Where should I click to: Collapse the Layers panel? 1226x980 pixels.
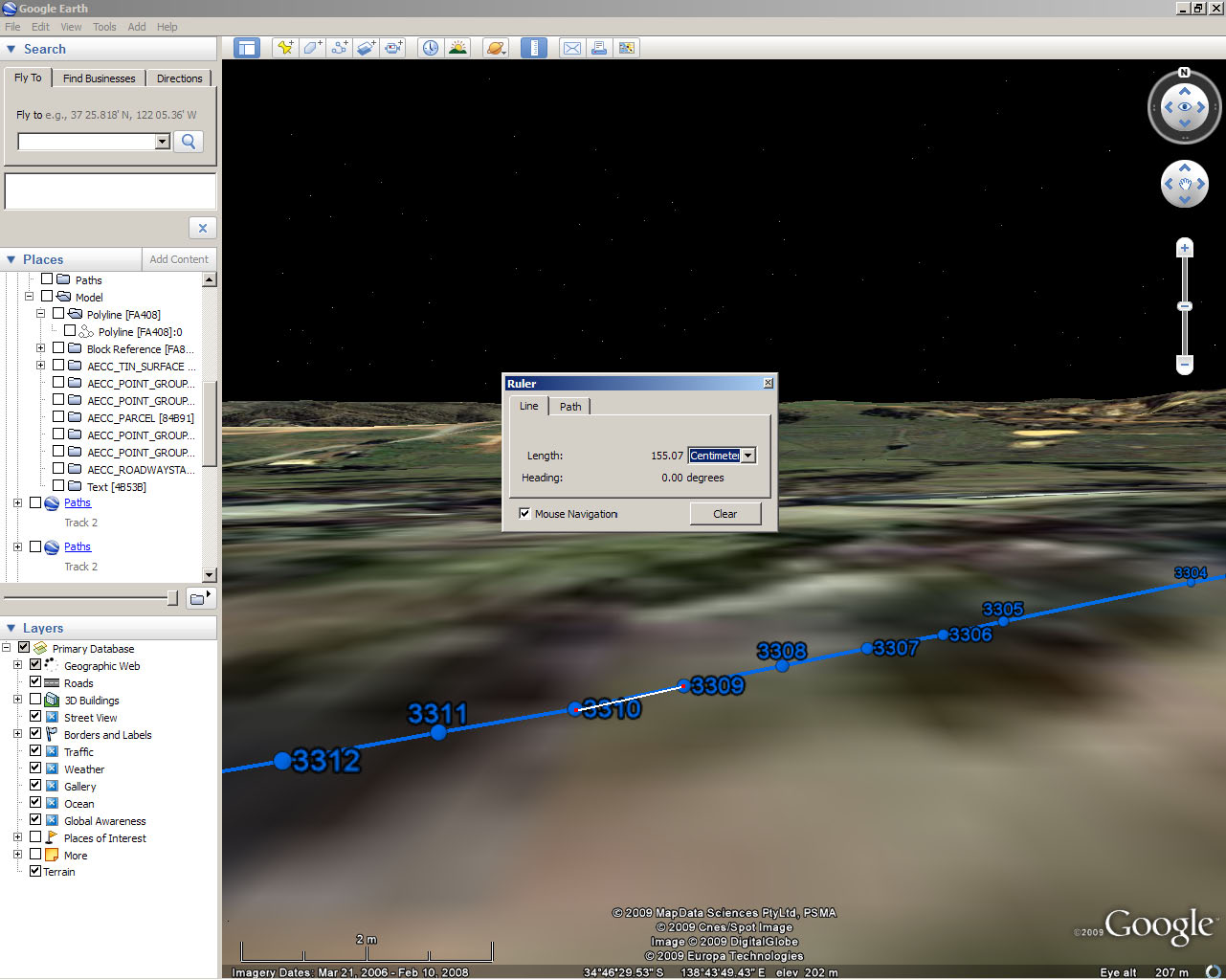11,628
